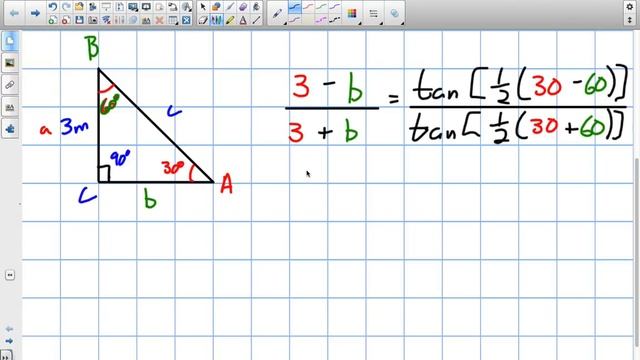This screenshot has width=640, height=360.
Task: Select the Shapes tool
Action: click(x=216, y=7)
